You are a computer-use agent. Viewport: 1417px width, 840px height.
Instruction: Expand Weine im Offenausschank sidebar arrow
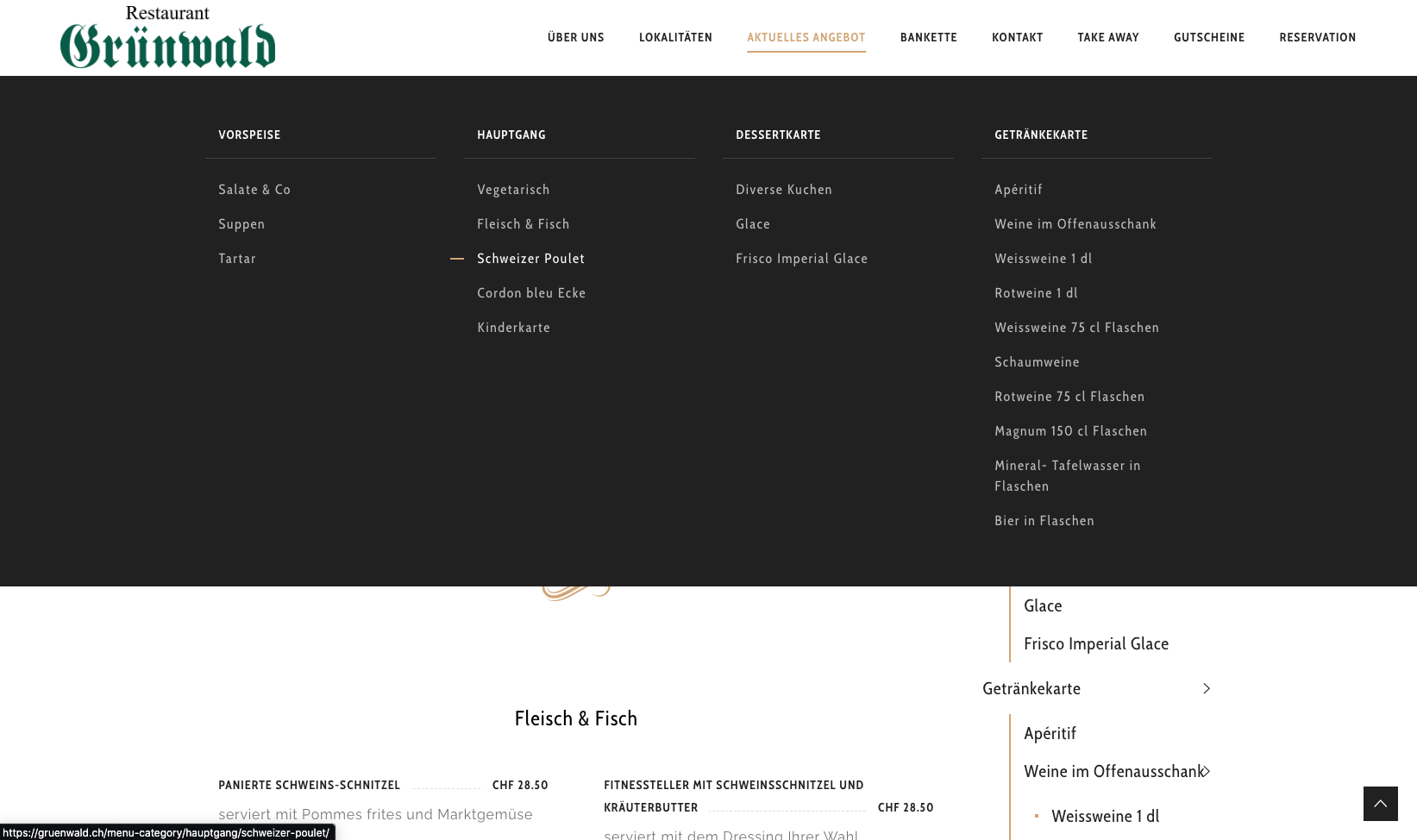coord(1207,771)
